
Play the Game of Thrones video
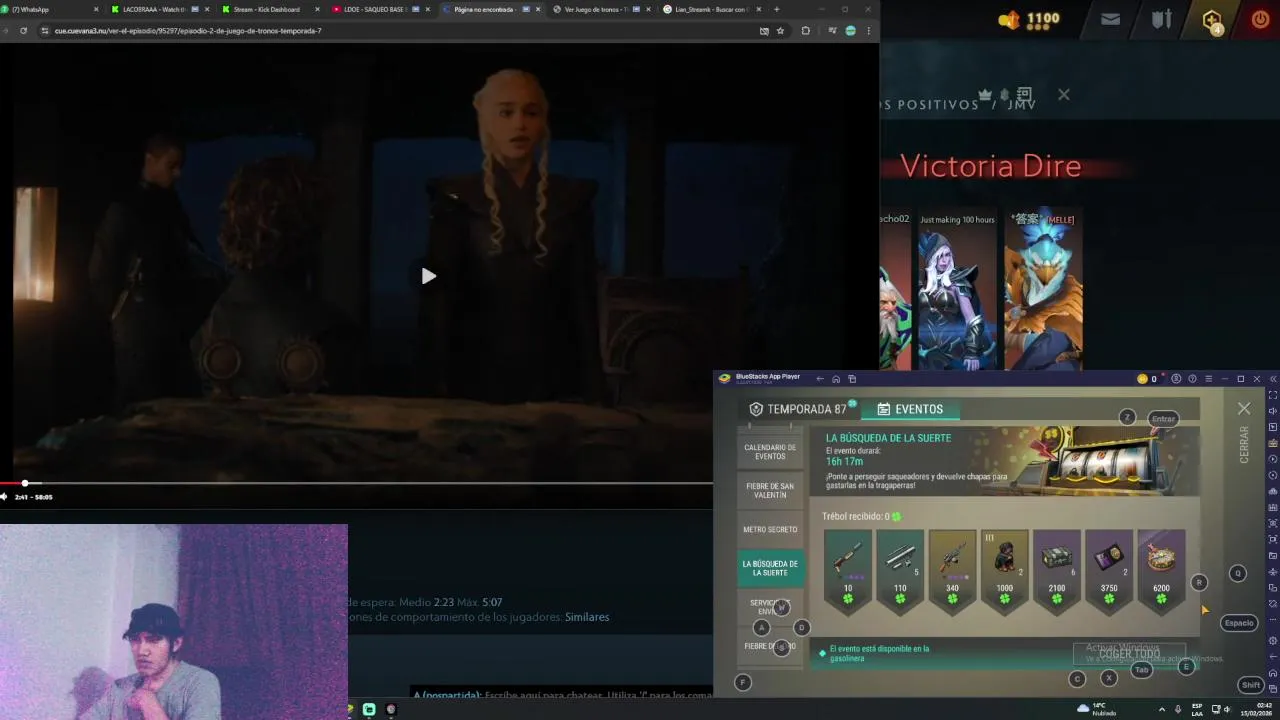pyautogui.click(x=428, y=276)
